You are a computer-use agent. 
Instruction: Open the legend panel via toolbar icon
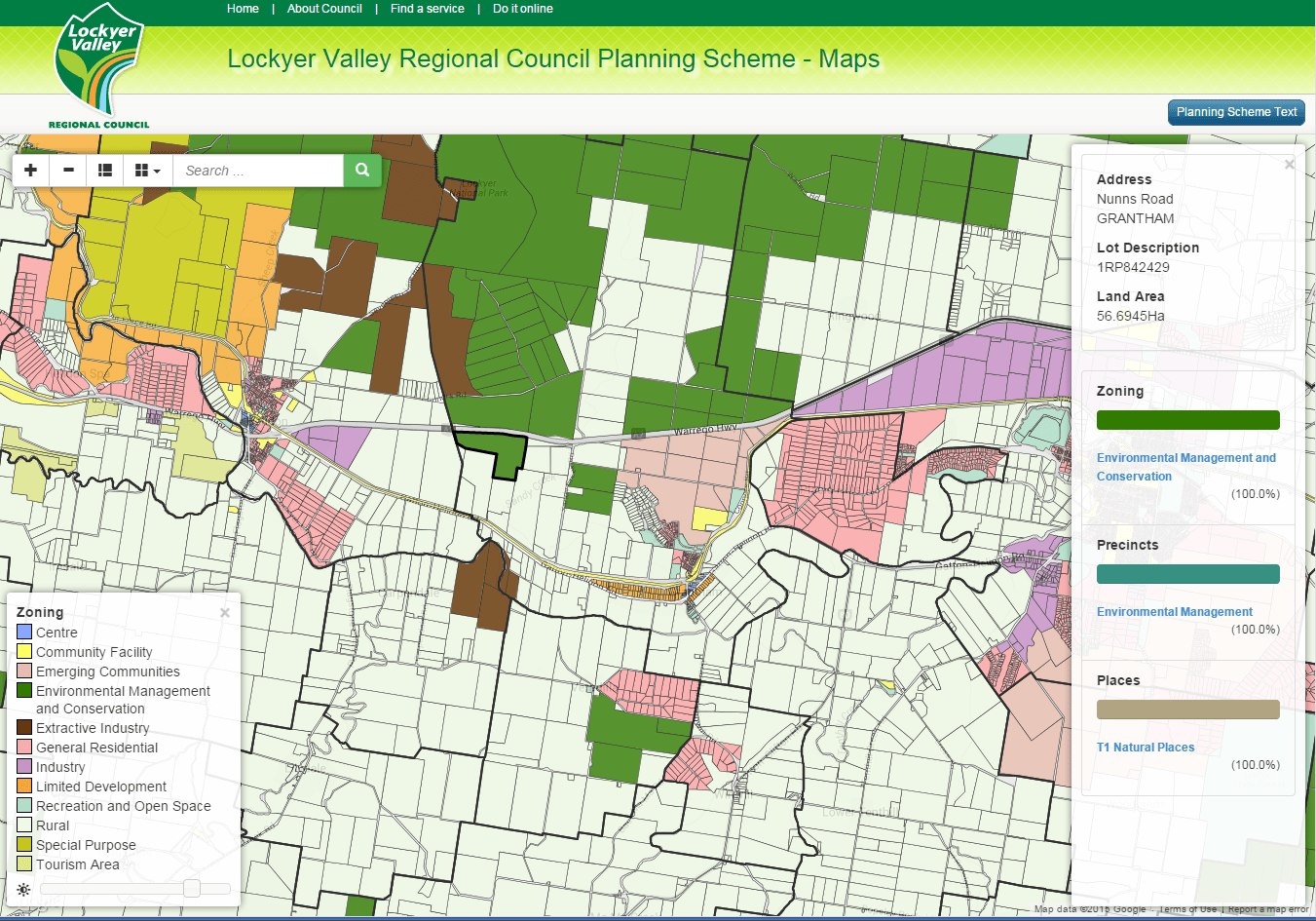pos(104,170)
